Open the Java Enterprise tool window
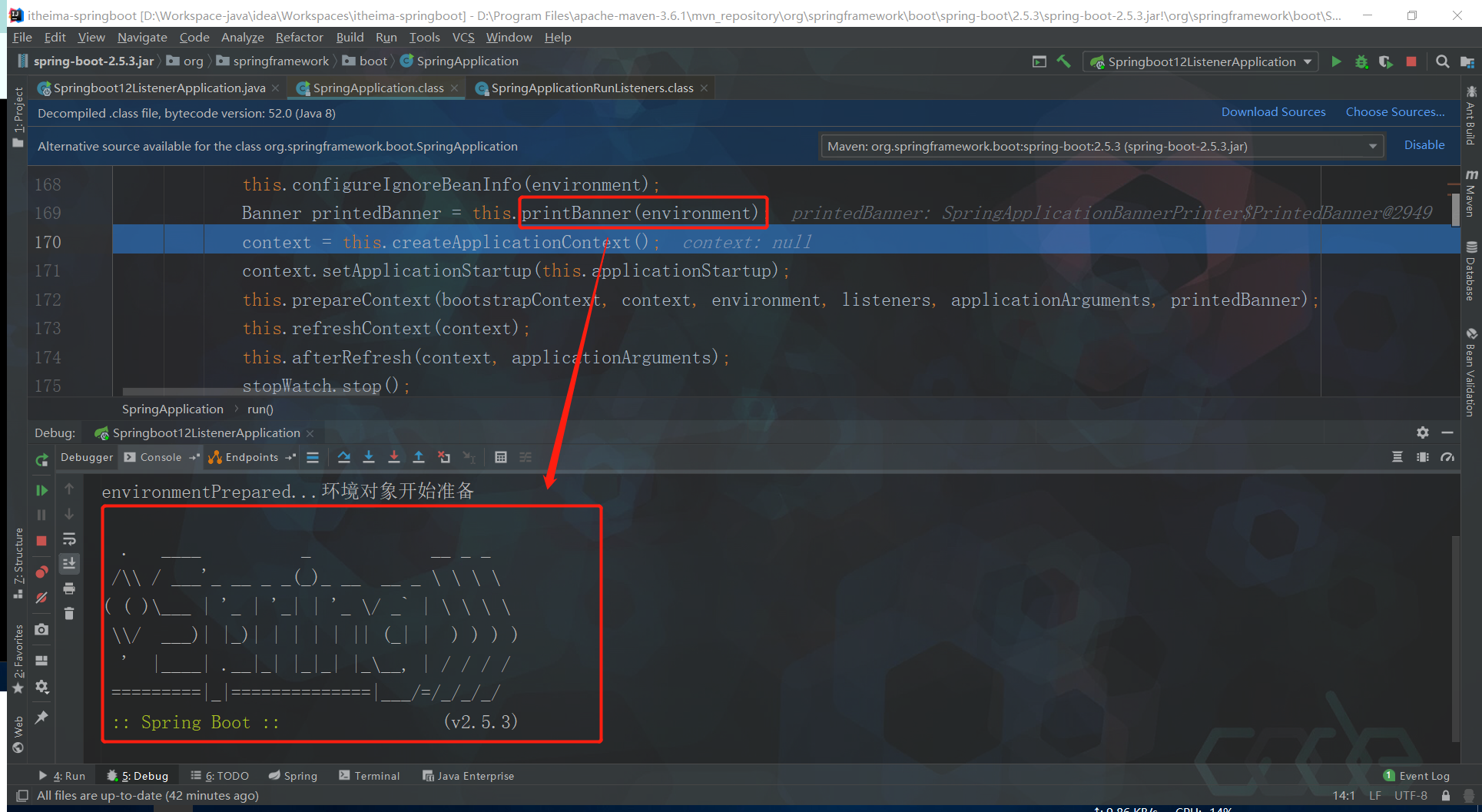 point(469,776)
